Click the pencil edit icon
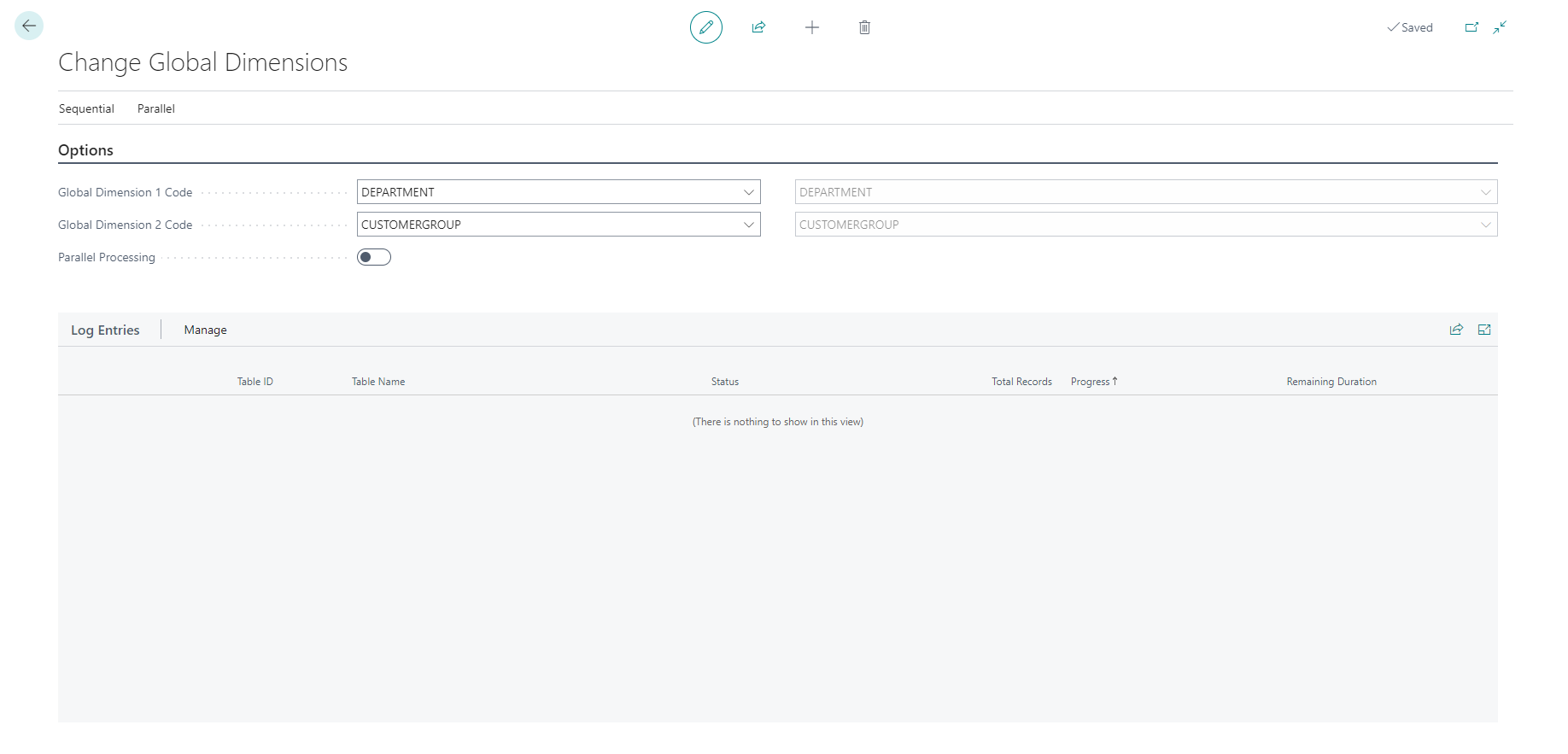 [x=706, y=27]
